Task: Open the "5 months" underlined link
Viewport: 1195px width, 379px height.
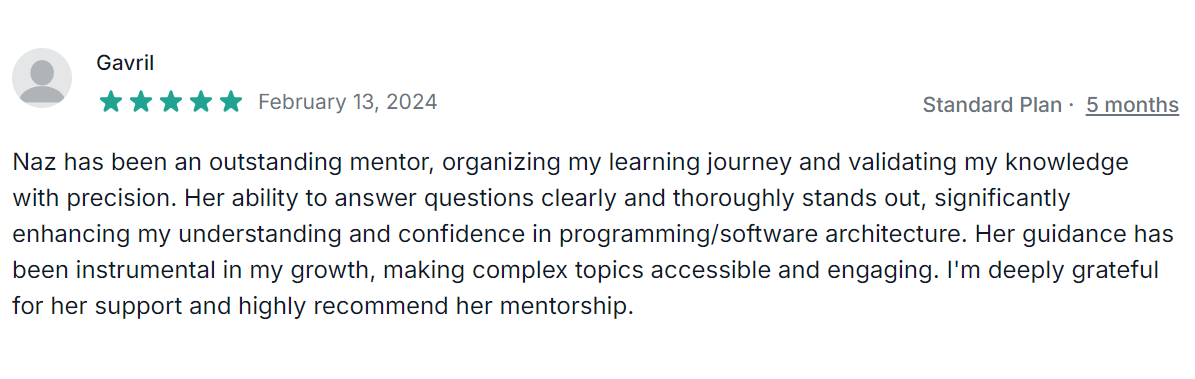Action: click(1133, 104)
